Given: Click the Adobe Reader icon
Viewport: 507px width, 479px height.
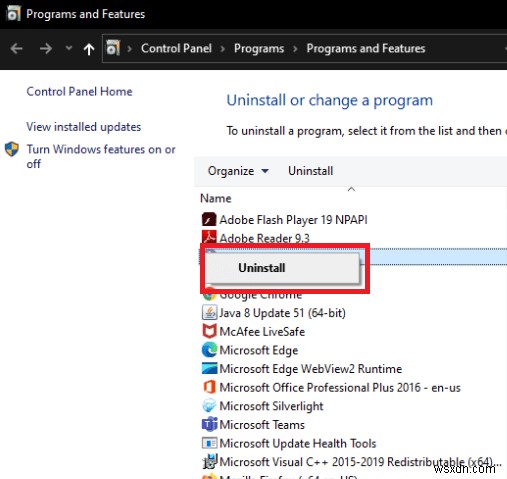Looking at the screenshot, I should click(x=209, y=237).
